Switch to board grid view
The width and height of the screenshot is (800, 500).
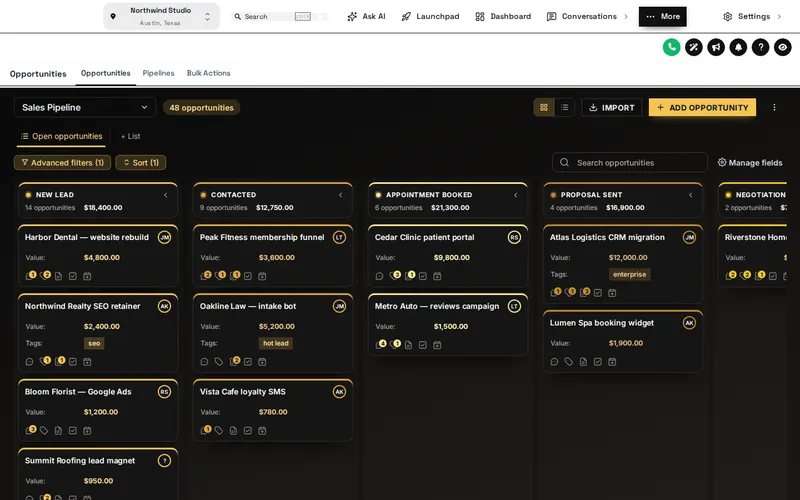tap(544, 107)
